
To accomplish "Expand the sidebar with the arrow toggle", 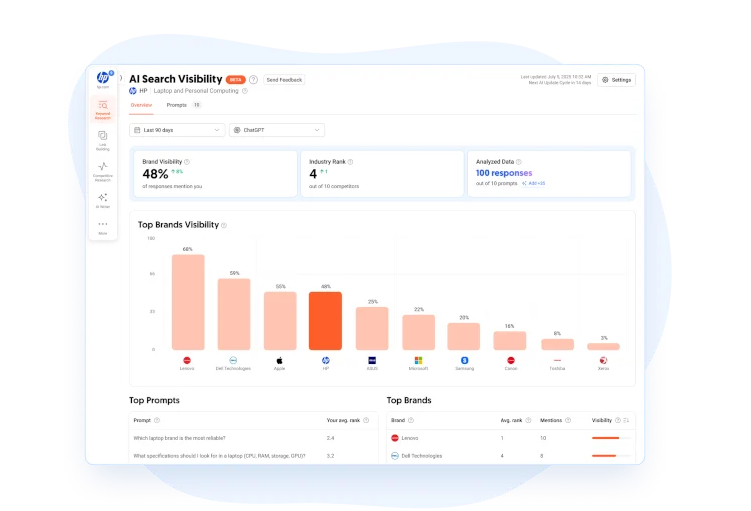I will tap(121, 78).
